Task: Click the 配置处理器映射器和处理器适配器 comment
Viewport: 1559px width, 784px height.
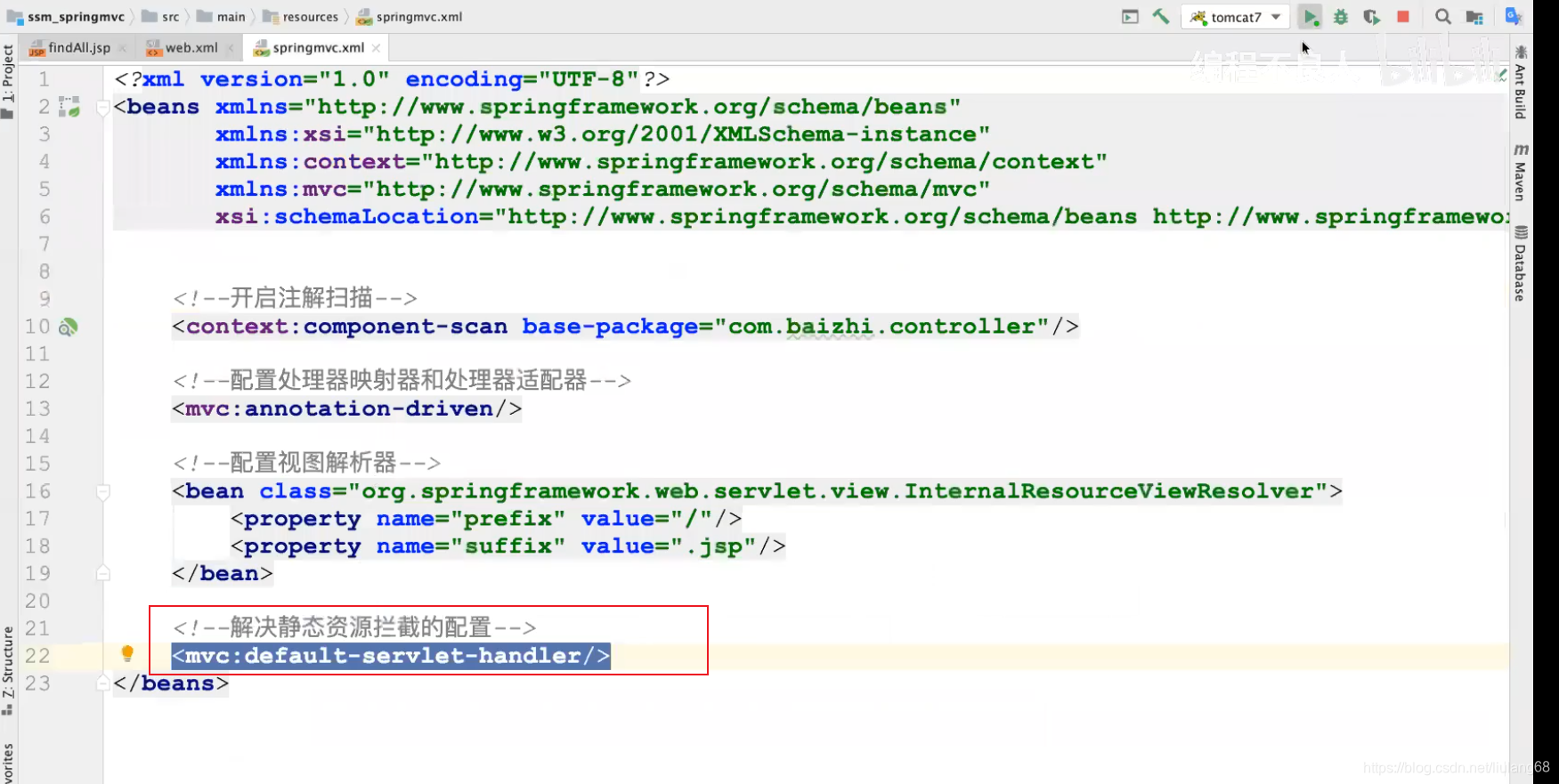Action: [402, 381]
